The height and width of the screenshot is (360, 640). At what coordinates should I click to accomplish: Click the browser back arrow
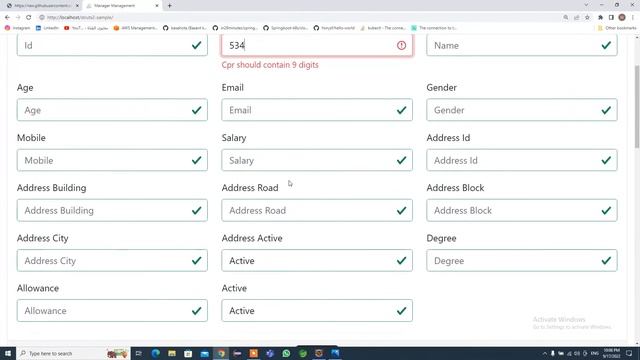click(7, 18)
